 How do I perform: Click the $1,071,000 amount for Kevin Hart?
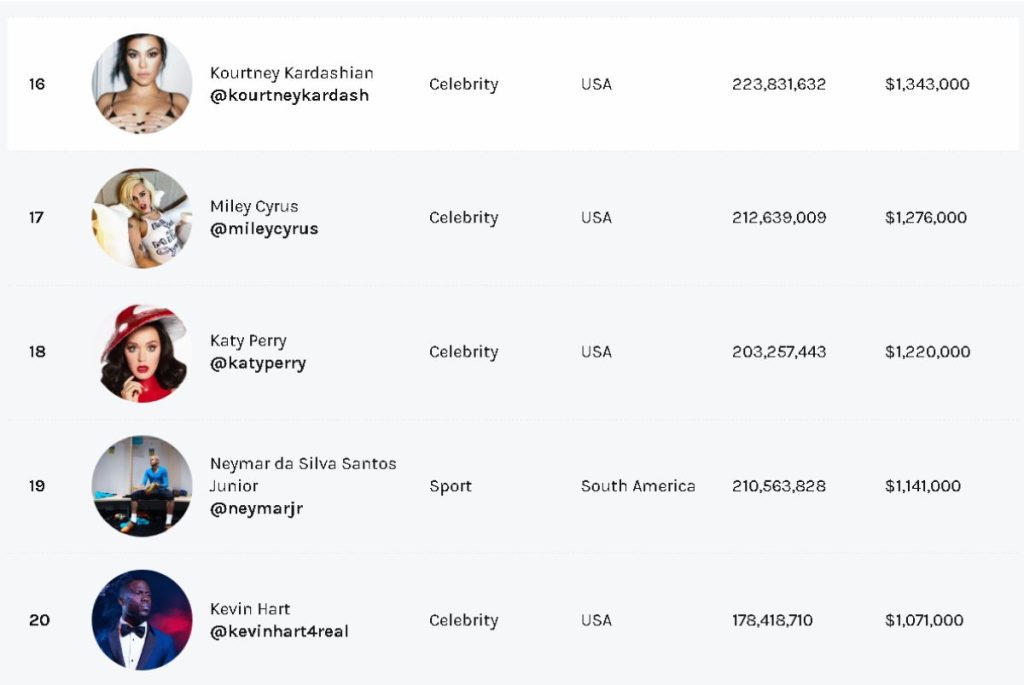(924, 620)
